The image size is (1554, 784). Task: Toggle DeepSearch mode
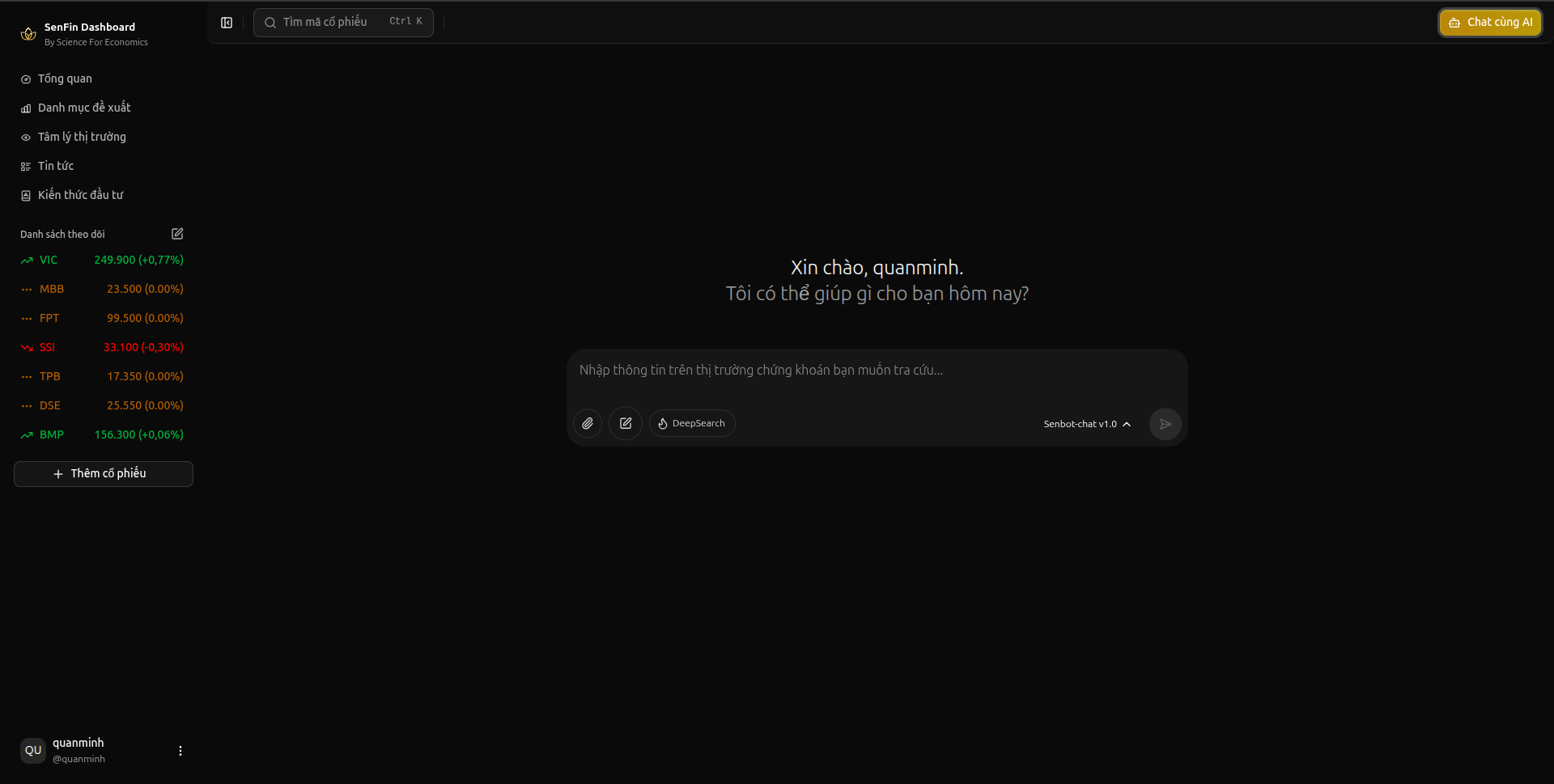tap(692, 423)
